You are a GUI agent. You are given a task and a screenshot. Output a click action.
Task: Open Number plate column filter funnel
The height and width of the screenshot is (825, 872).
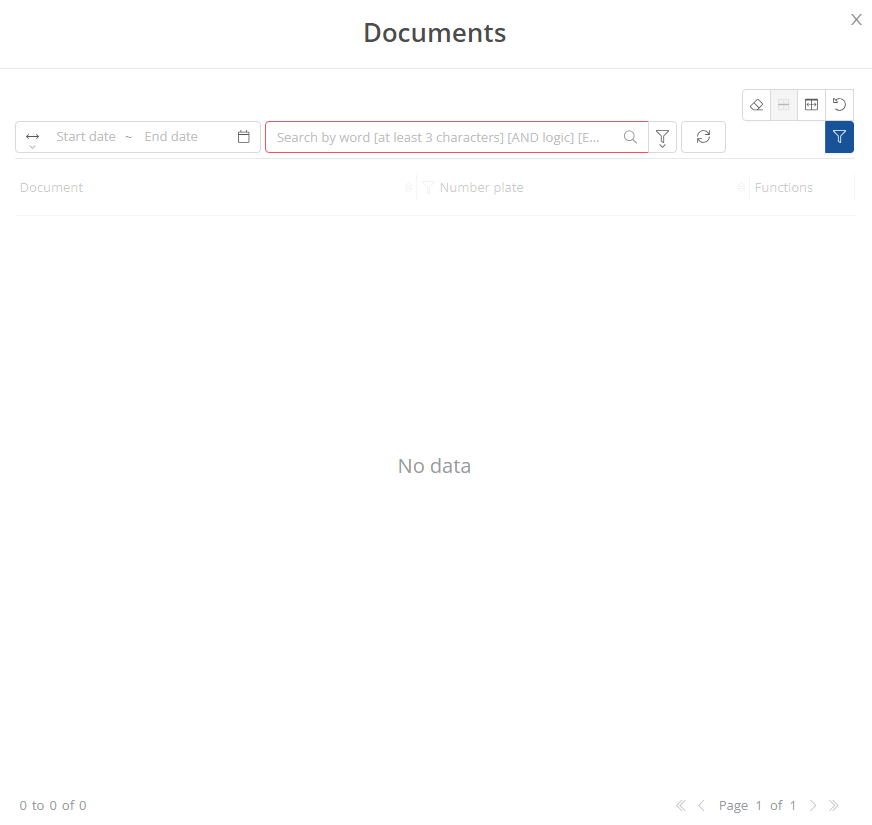[x=428, y=188]
